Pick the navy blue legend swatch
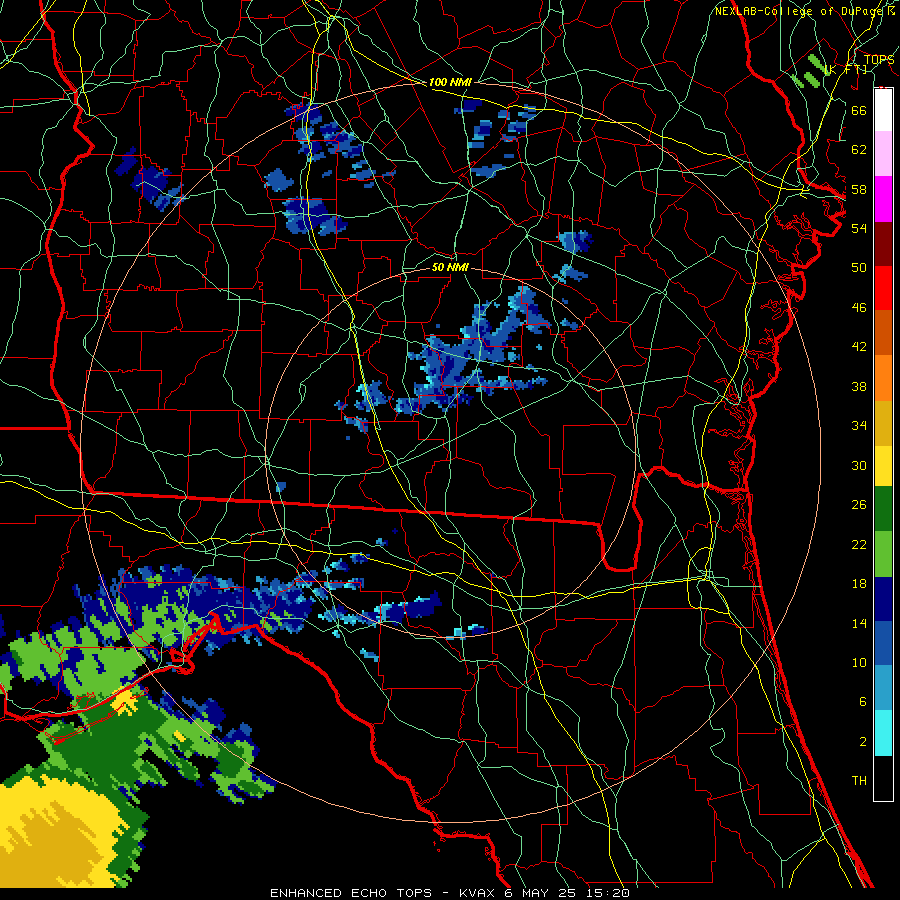Viewport: 900px width, 900px height. (x=883, y=599)
